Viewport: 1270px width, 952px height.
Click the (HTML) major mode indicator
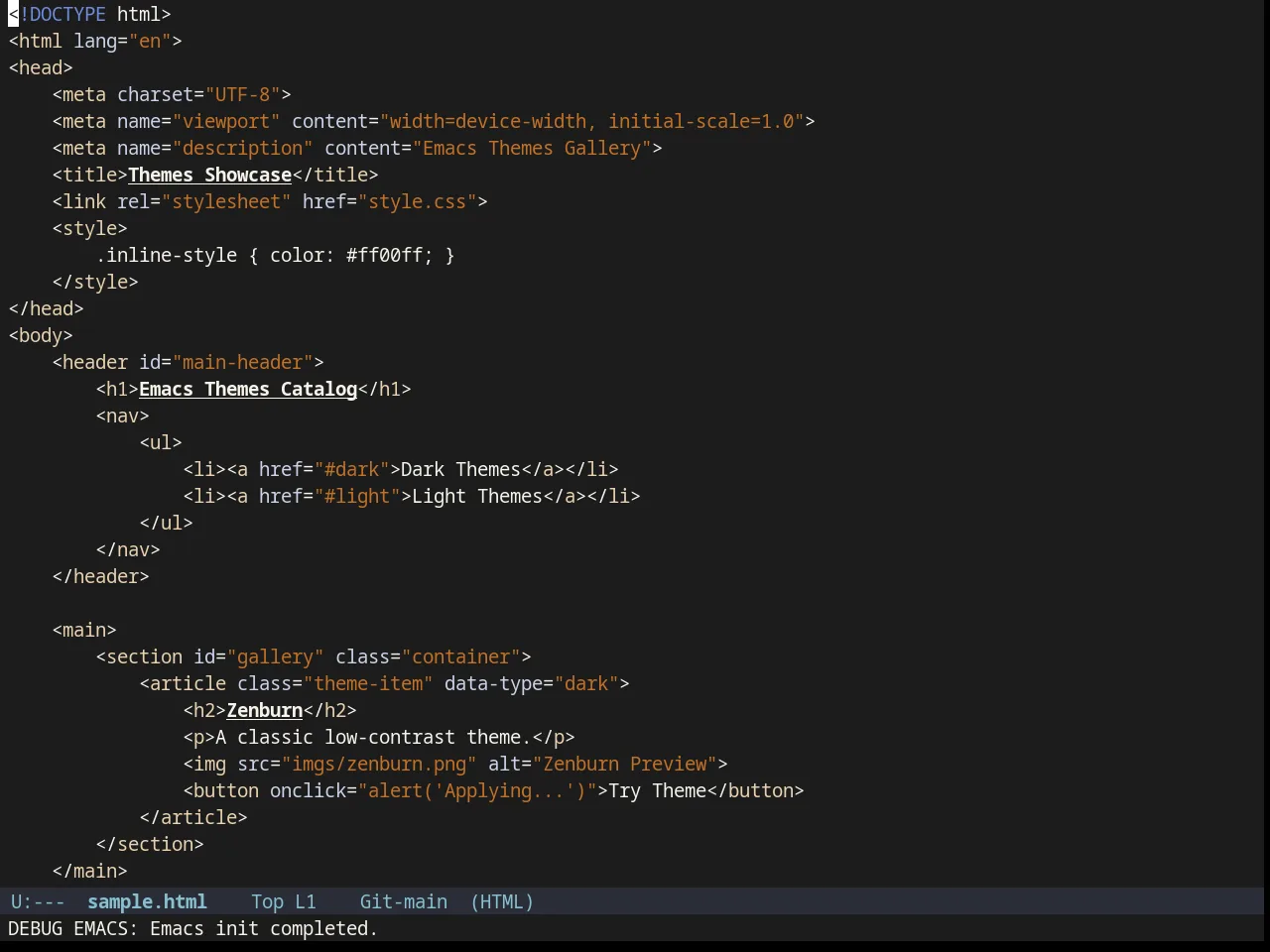[502, 901]
